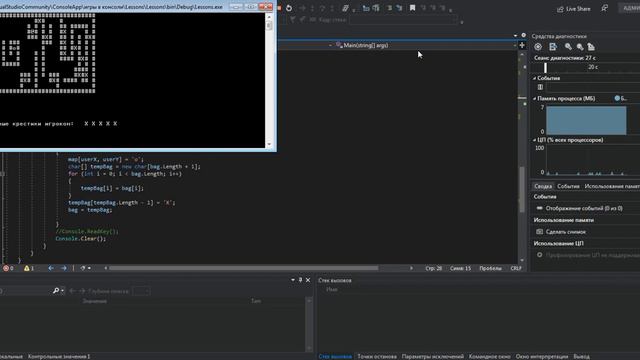Toggle bookmark icon in the toolbar
This screenshot has height=360, width=640.
tap(412, 8)
